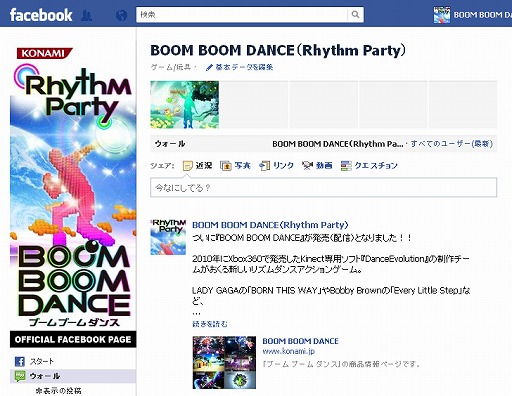This screenshot has height=396, width=512.
Task: Open the 基本データを編集 link
Action: point(244,67)
